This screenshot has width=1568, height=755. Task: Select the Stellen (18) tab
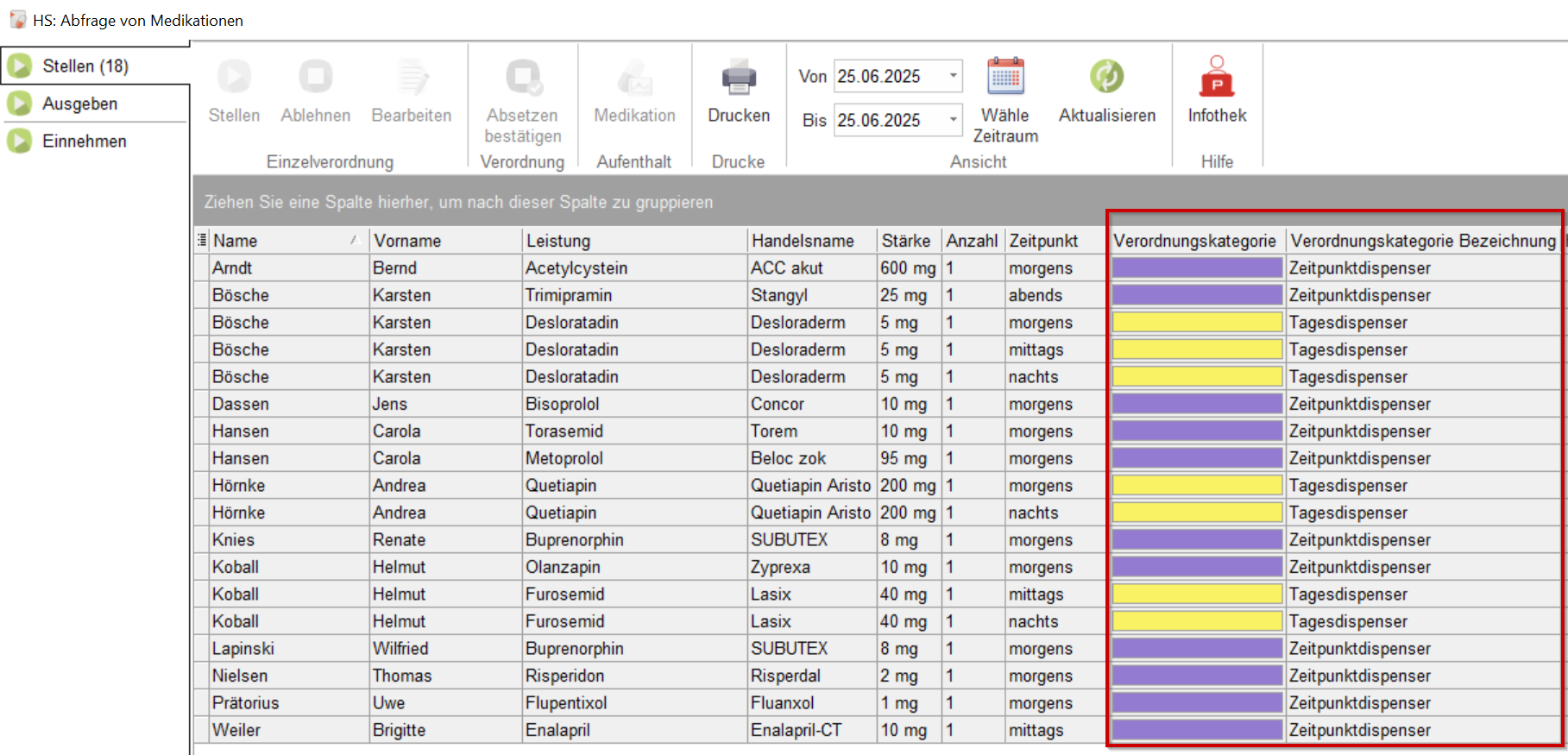85,66
